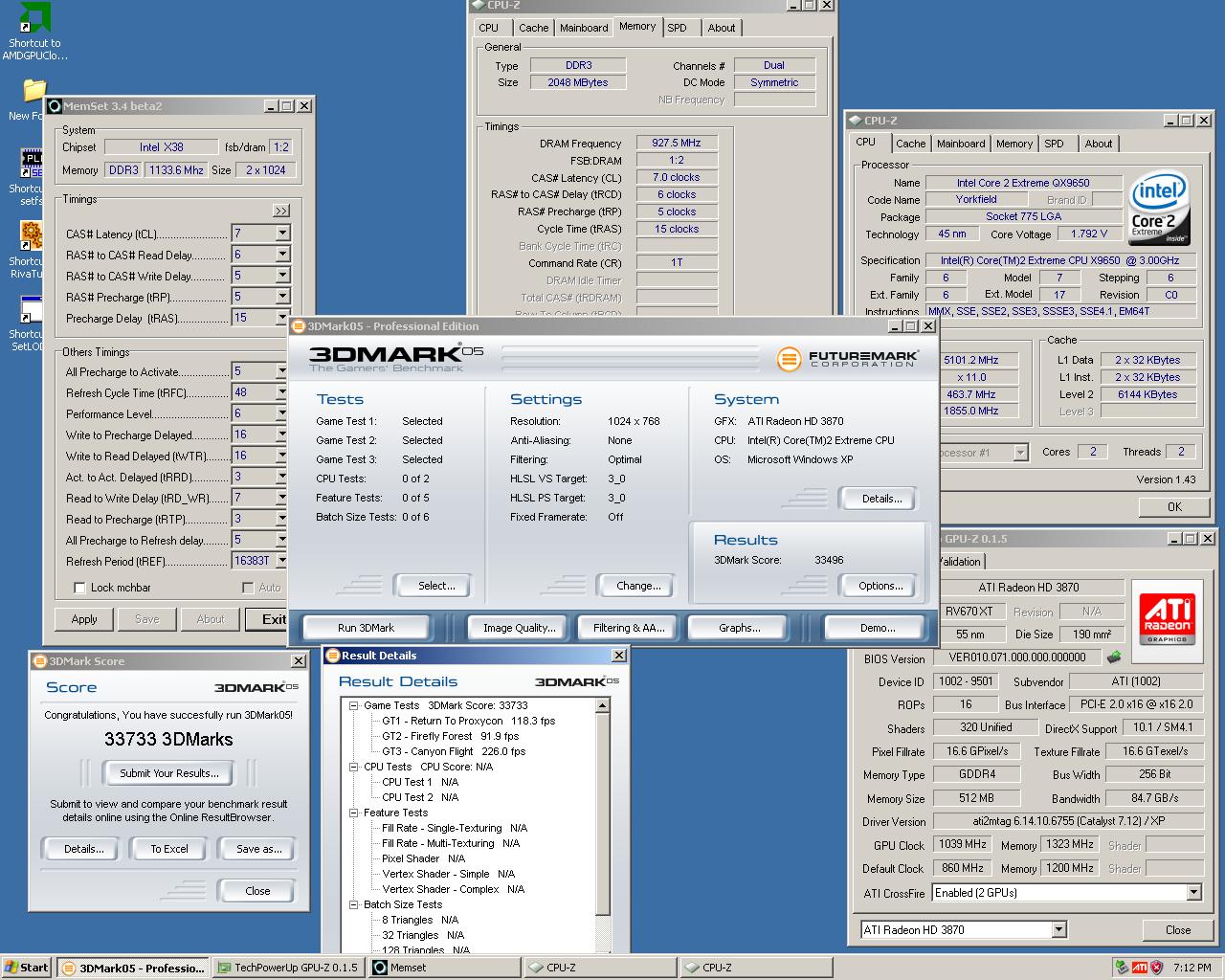The image size is (1225, 980).
Task: Switch to 3DMark05 Professional taskbar item
Action: [132, 968]
